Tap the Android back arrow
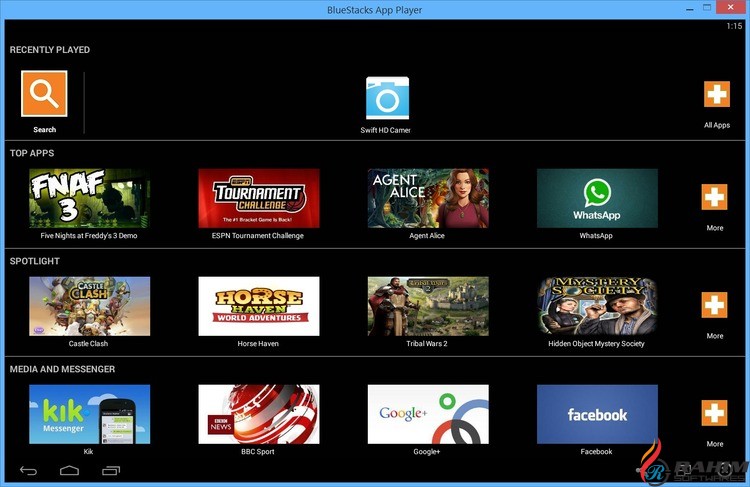This screenshot has width=750, height=487. point(28,471)
